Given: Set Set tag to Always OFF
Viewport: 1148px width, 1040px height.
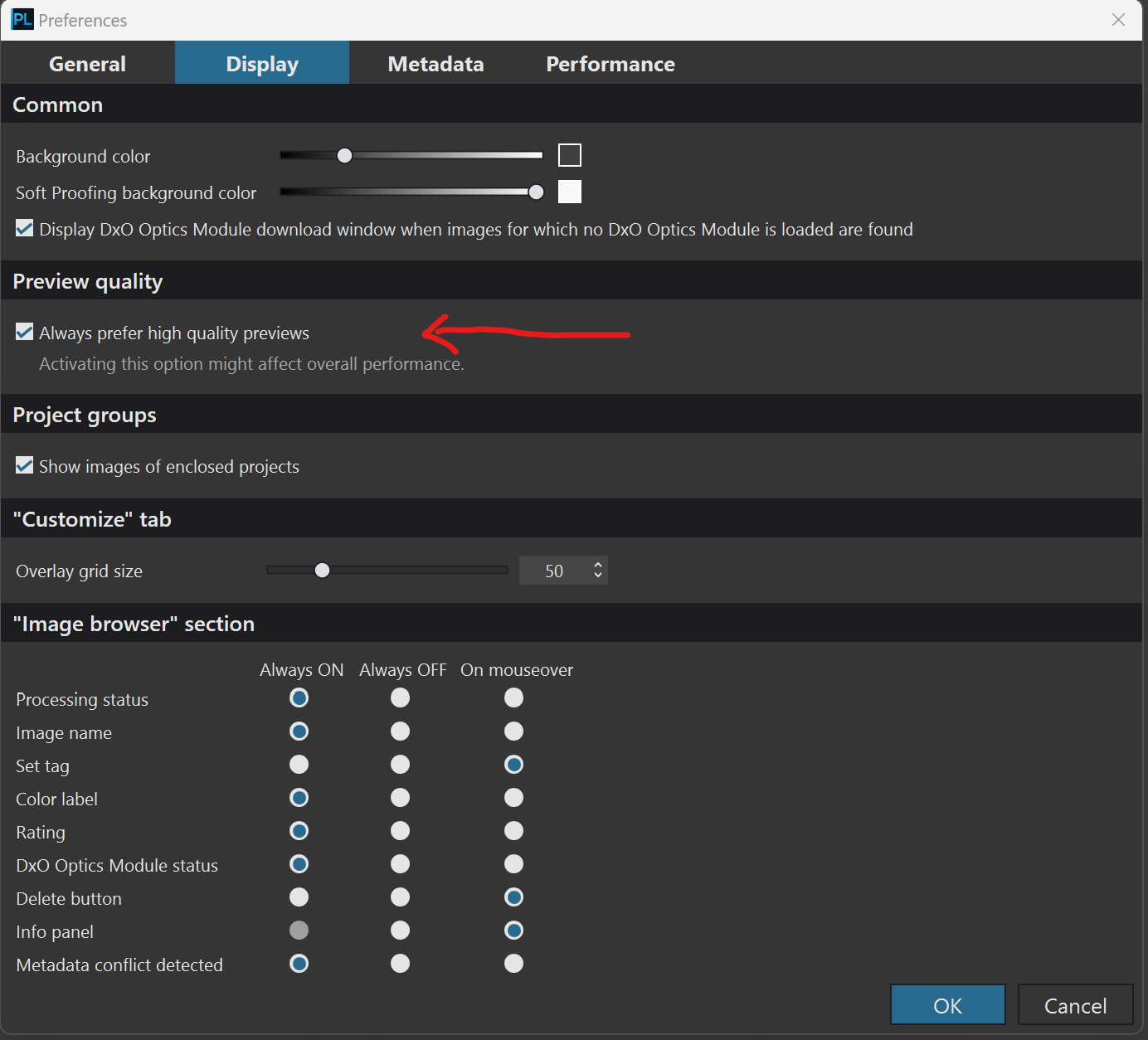Looking at the screenshot, I should (401, 765).
